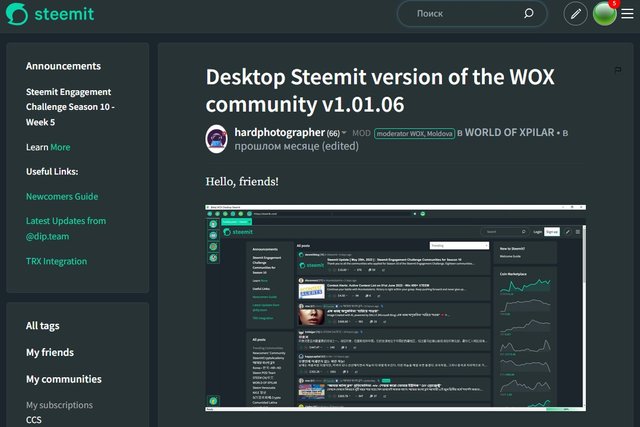Open the Newcomers Guide link

(x=62, y=196)
